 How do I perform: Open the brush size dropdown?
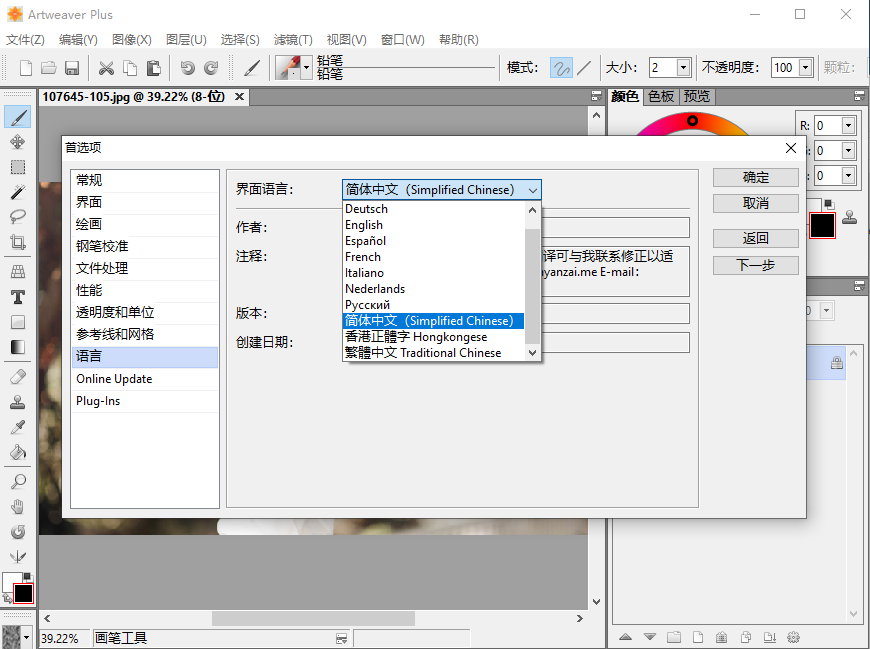click(x=684, y=68)
